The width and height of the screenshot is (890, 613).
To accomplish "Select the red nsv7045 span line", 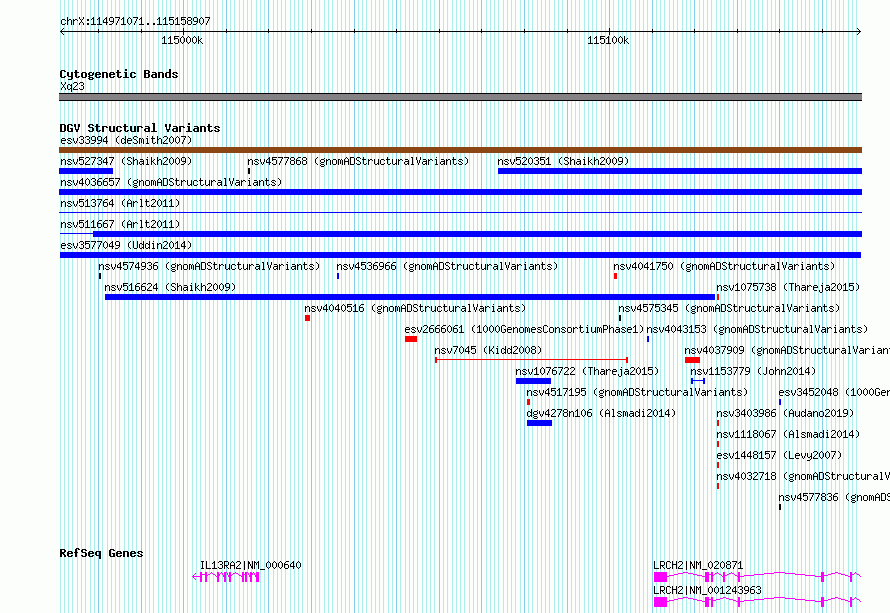I will coord(531,360).
